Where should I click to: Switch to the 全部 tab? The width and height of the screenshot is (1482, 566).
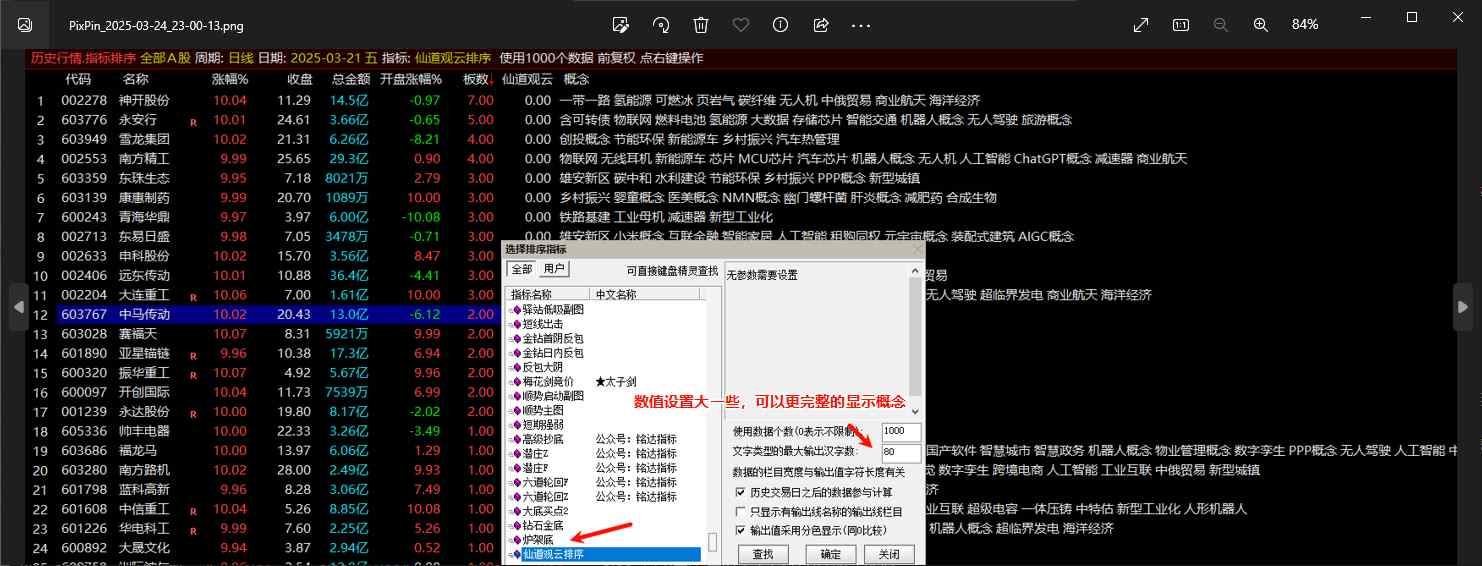coord(522,269)
